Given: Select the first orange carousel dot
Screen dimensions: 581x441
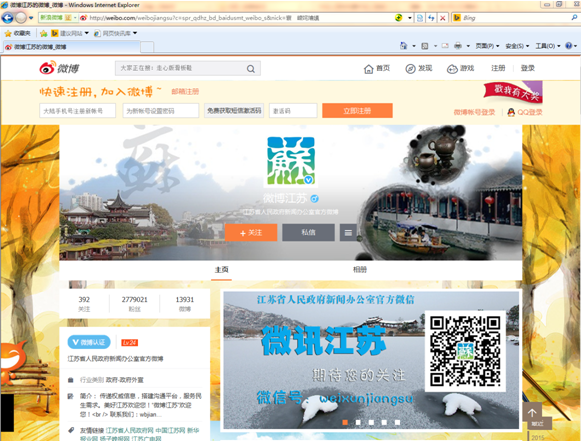Looking at the screenshot, I should click(x=345, y=422).
